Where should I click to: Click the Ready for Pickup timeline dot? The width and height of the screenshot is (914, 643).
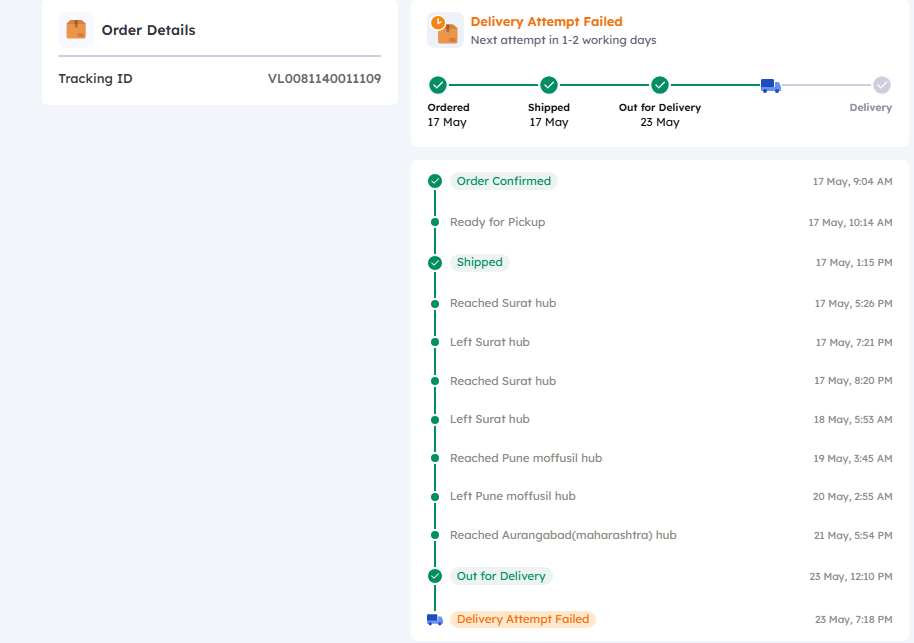(x=435, y=222)
